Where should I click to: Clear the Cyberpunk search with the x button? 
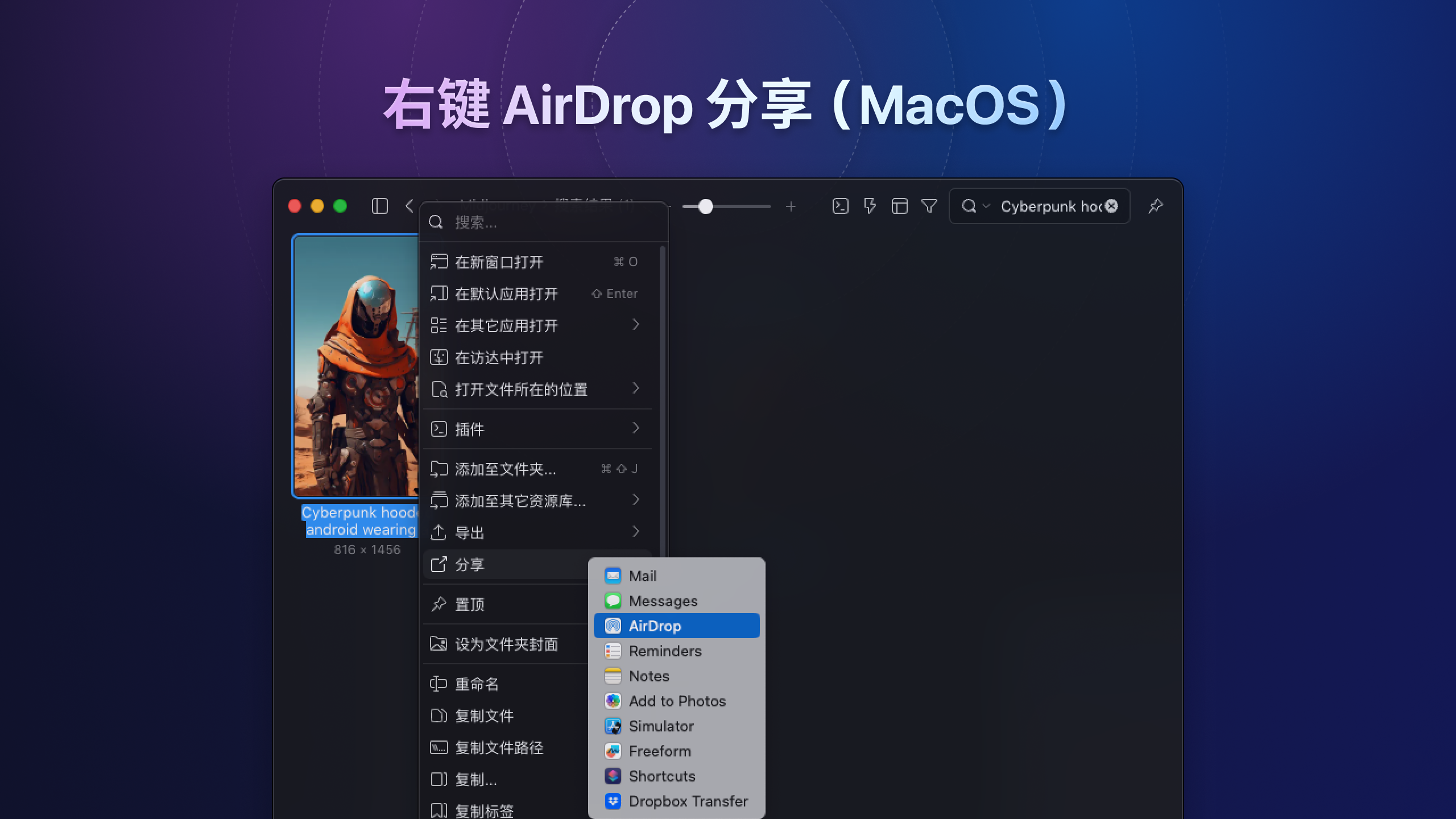point(1111,206)
